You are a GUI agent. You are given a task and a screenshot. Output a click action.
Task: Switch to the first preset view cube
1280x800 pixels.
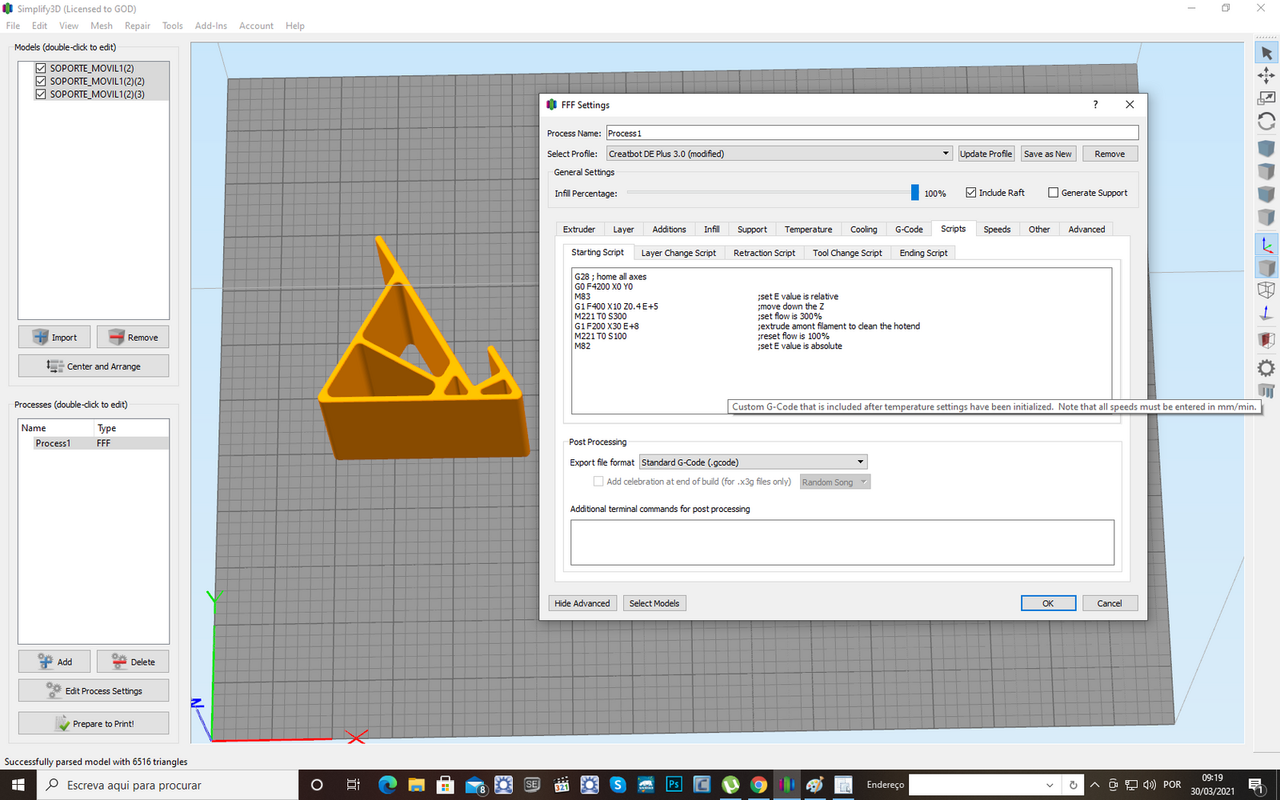1265,148
